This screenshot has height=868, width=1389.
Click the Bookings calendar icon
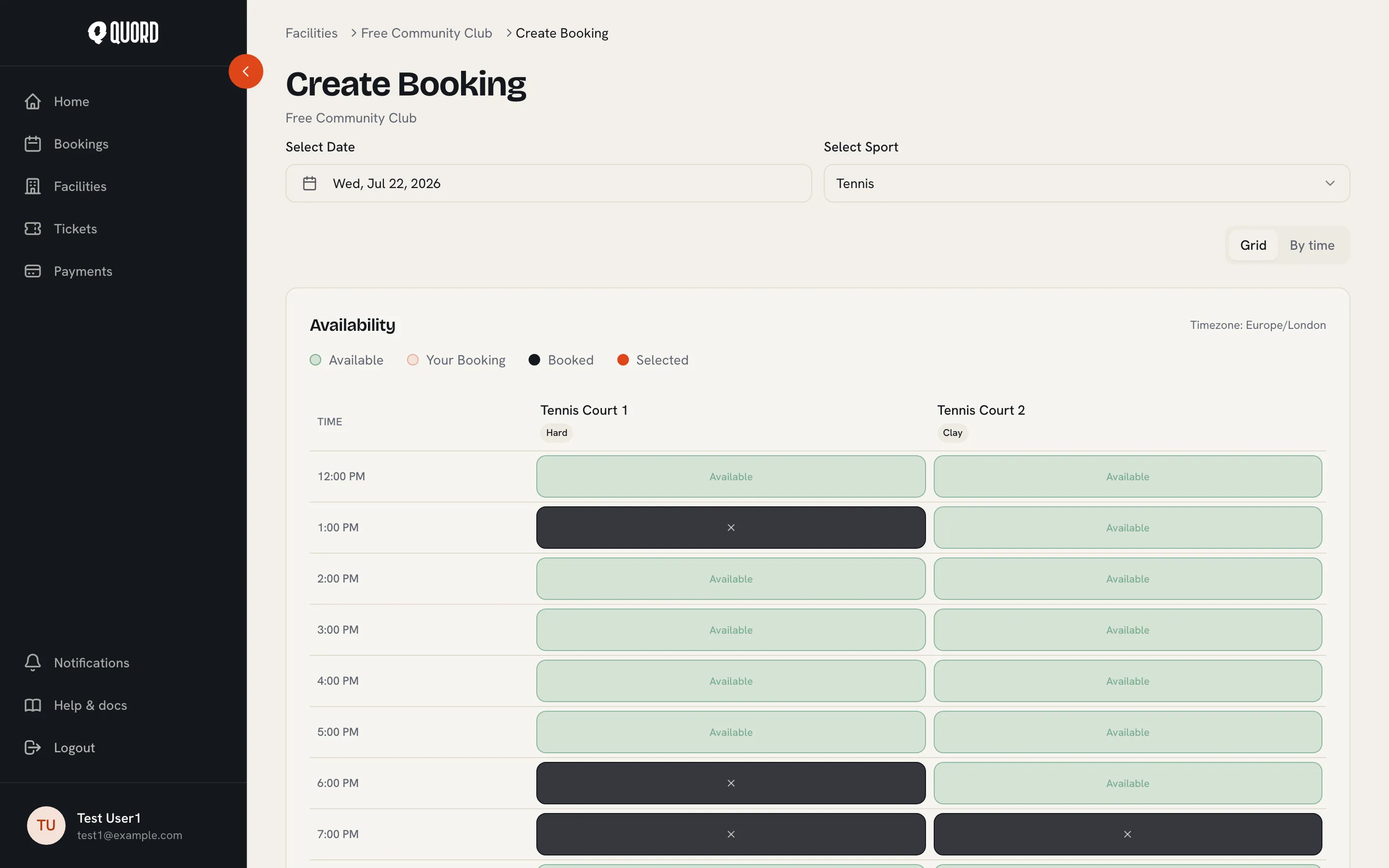(33, 144)
